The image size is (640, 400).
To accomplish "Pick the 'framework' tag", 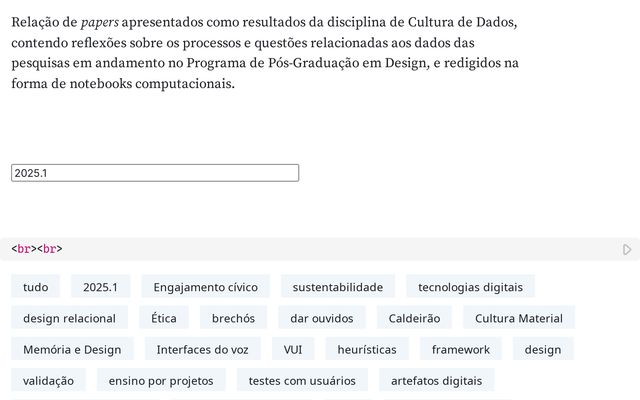I will click(x=461, y=349).
